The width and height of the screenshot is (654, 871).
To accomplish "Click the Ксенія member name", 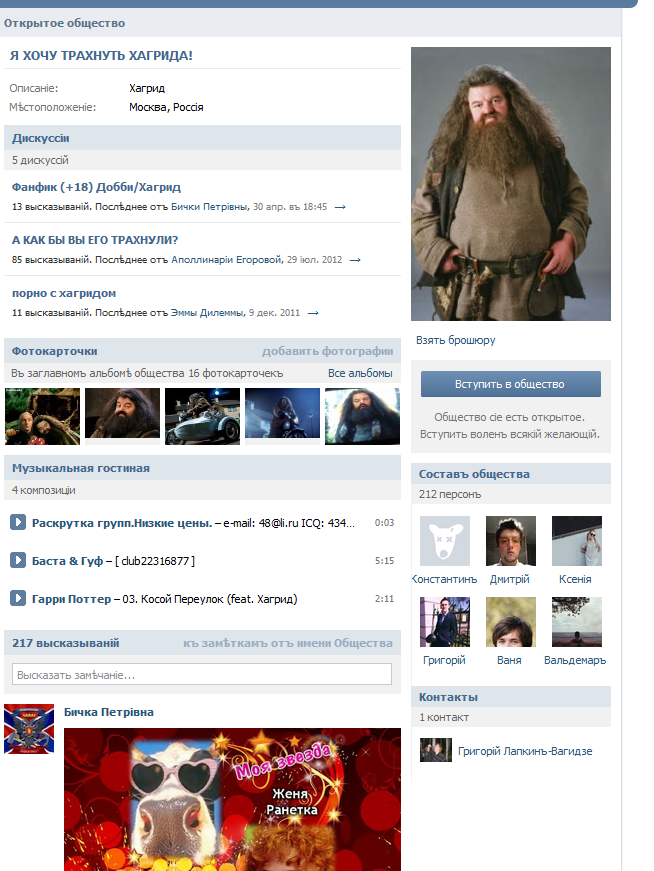I will (x=575, y=579).
